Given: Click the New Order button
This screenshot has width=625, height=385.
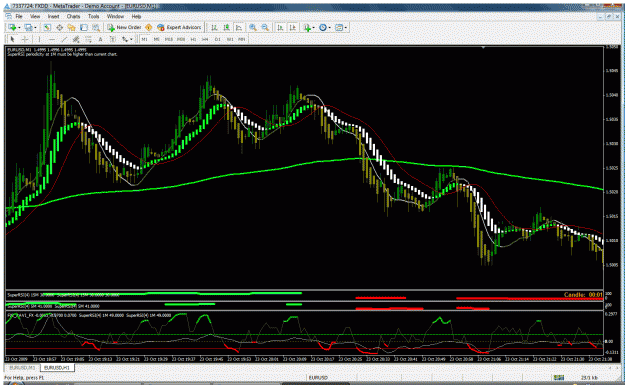Looking at the screenshot, I should [x=124, y=28].
